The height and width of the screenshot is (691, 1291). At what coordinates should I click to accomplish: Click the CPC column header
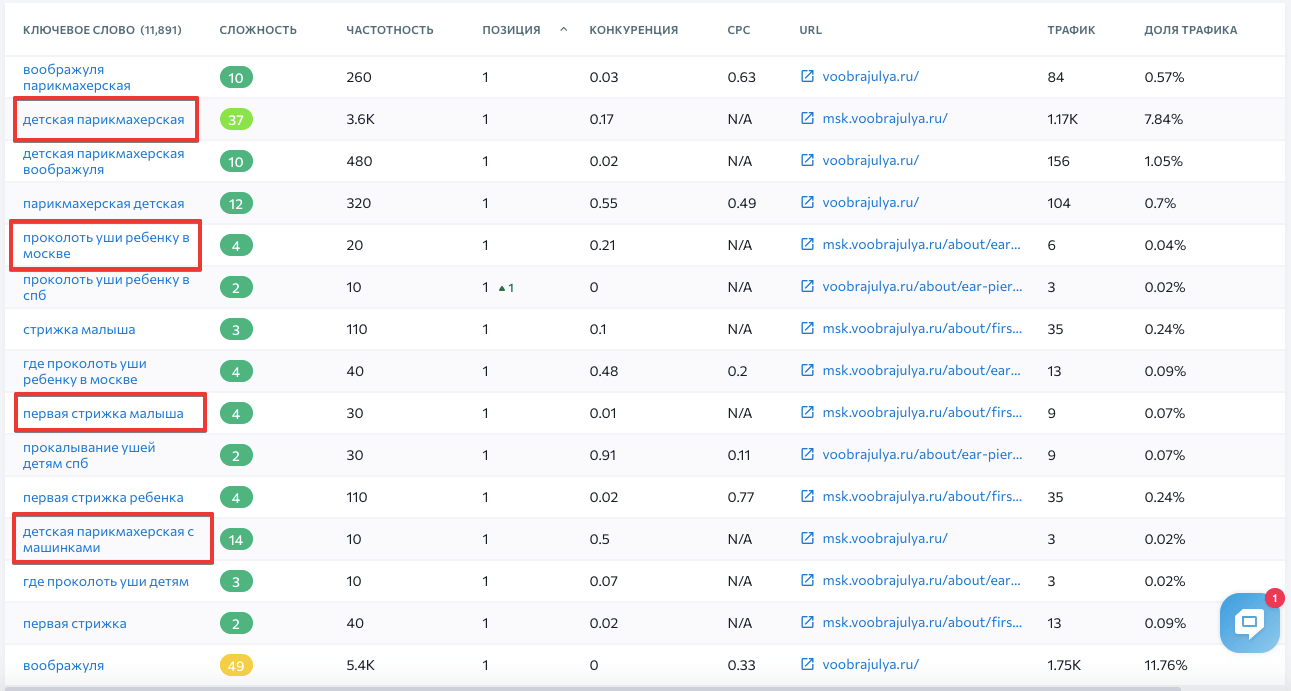tap(739, 30)
